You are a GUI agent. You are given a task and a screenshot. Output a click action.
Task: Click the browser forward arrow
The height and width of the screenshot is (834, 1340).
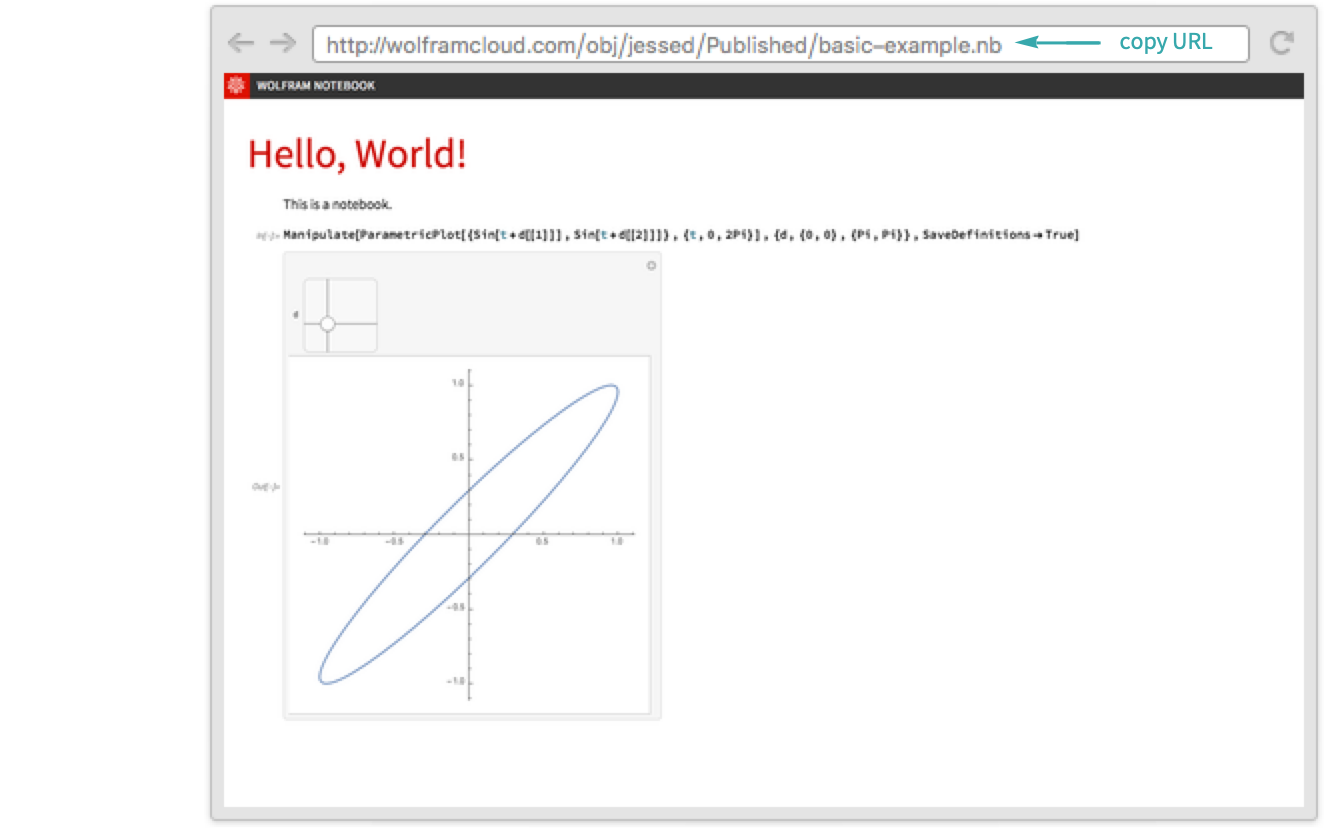283,43
